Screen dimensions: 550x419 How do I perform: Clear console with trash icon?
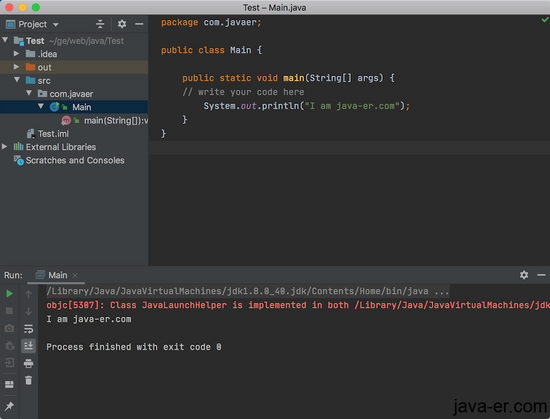tap(28, 380)
